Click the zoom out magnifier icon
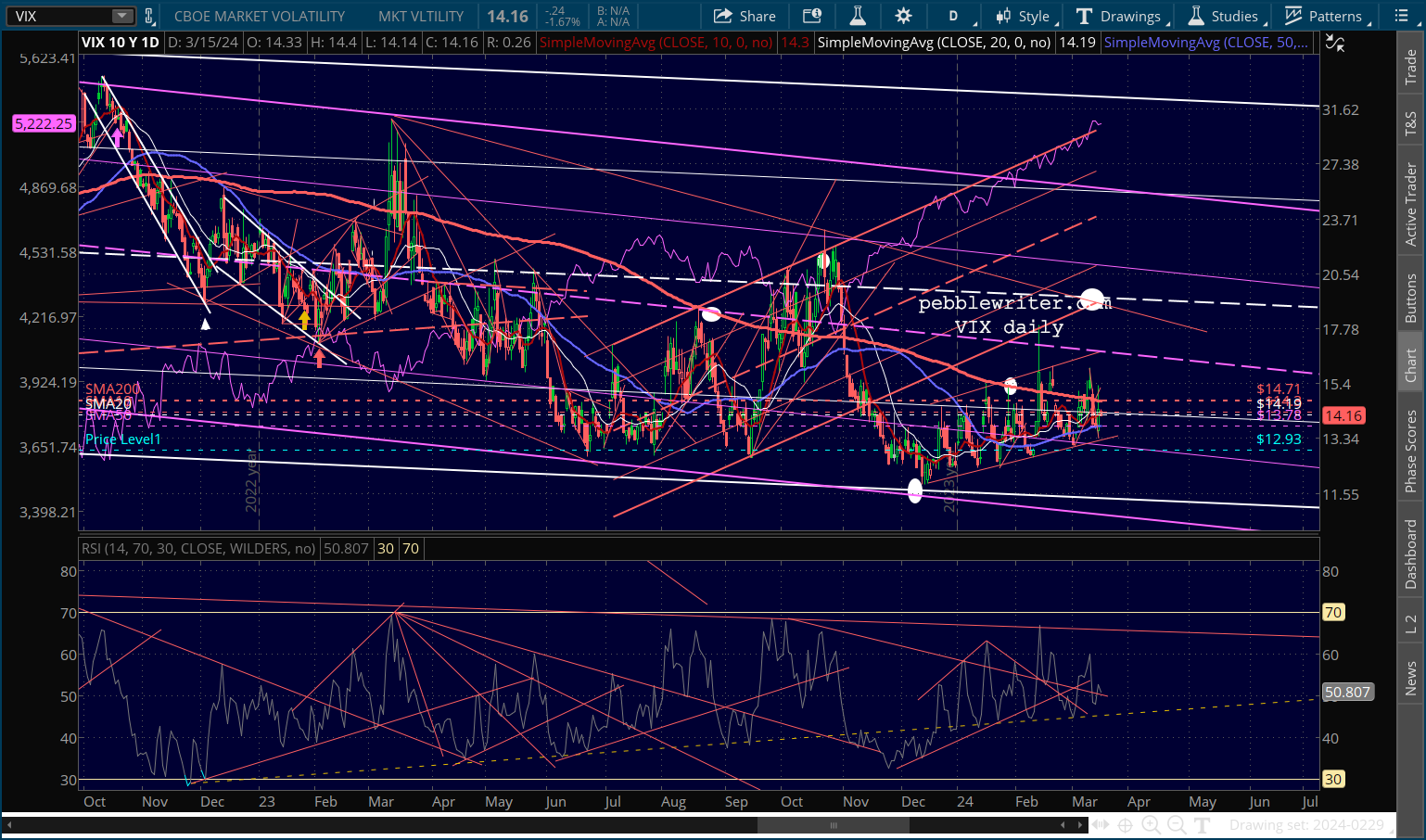This screenshot has width=1426, height=840. (x=1177, y=824)
